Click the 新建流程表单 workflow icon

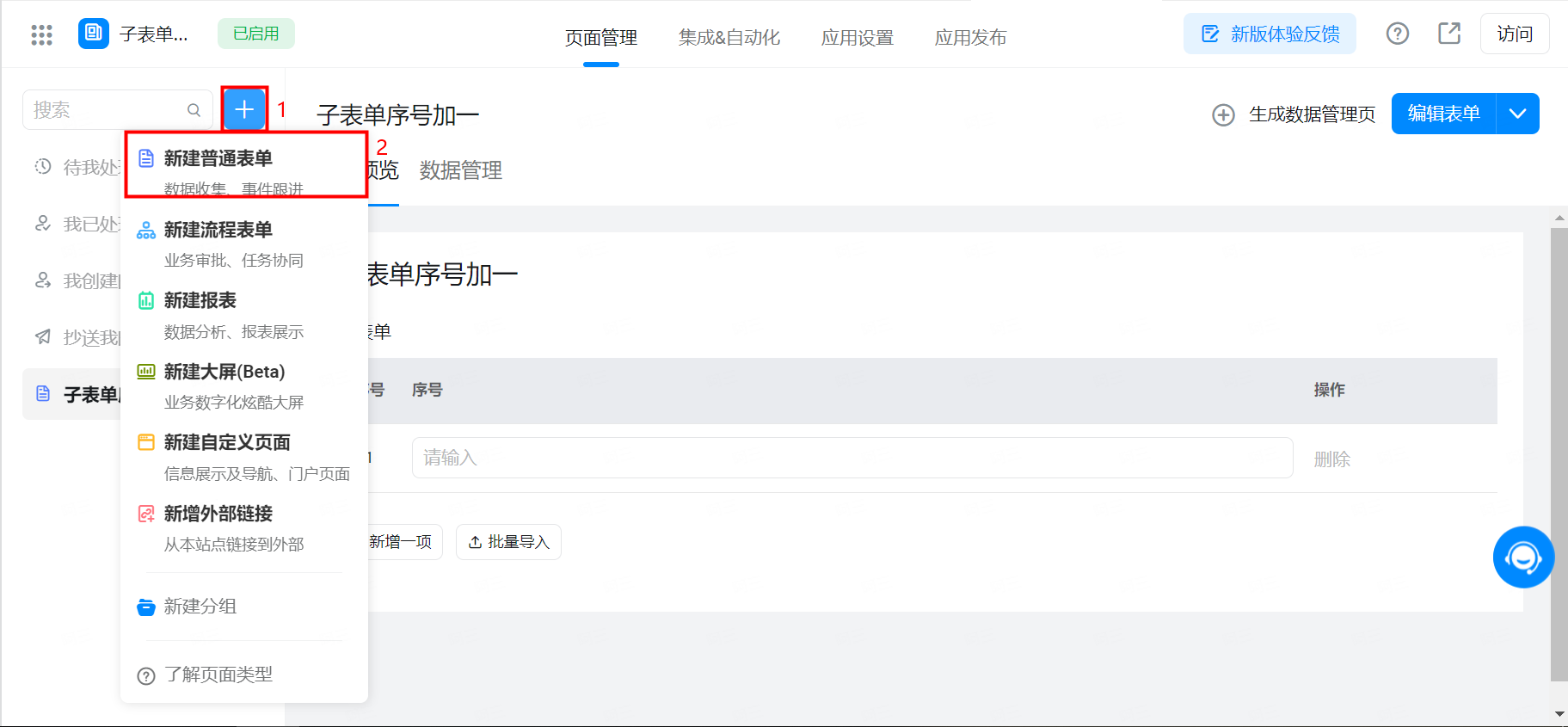coord(146,230)
